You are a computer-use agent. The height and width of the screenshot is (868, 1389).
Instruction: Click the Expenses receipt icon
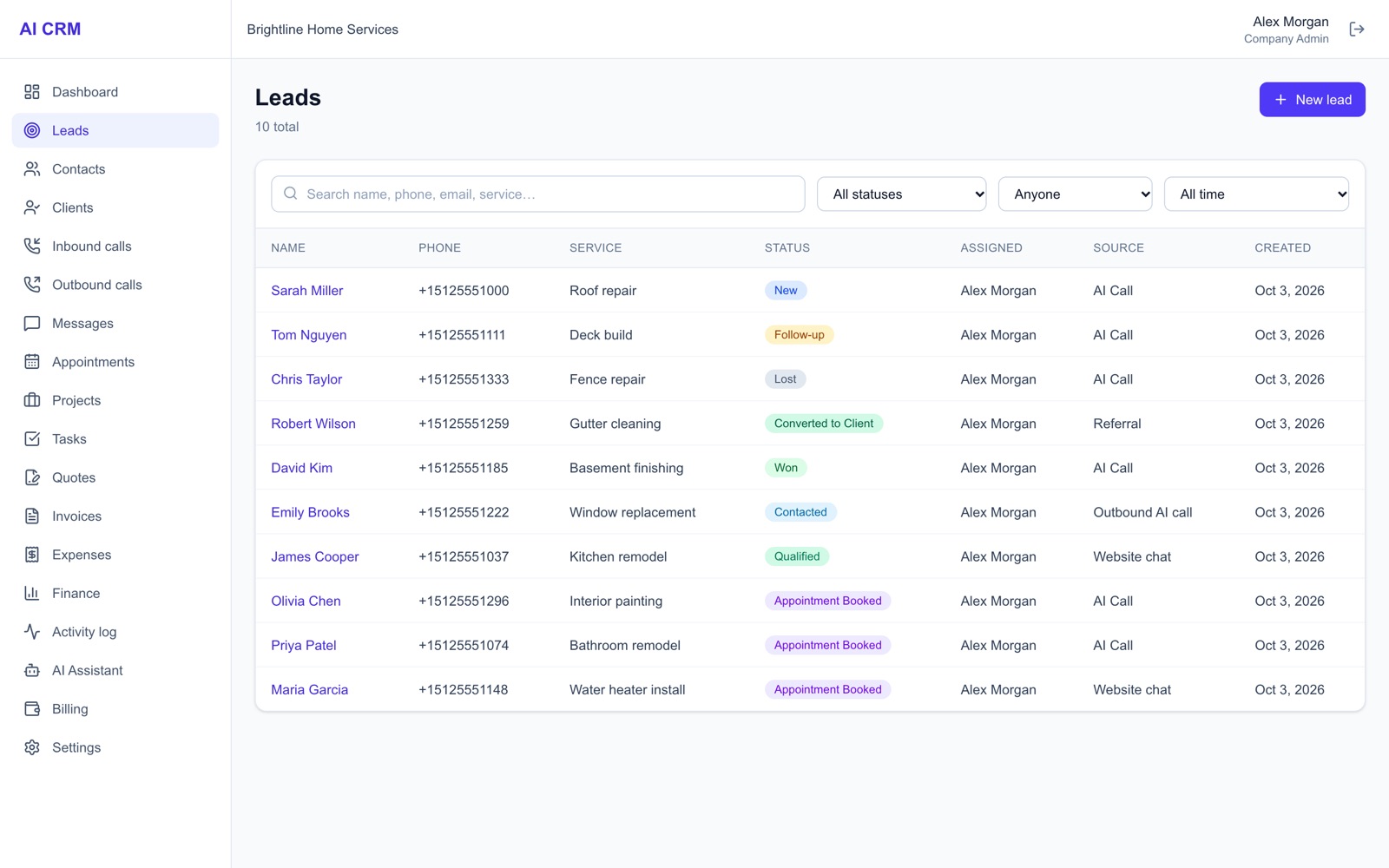click(32, 555)
